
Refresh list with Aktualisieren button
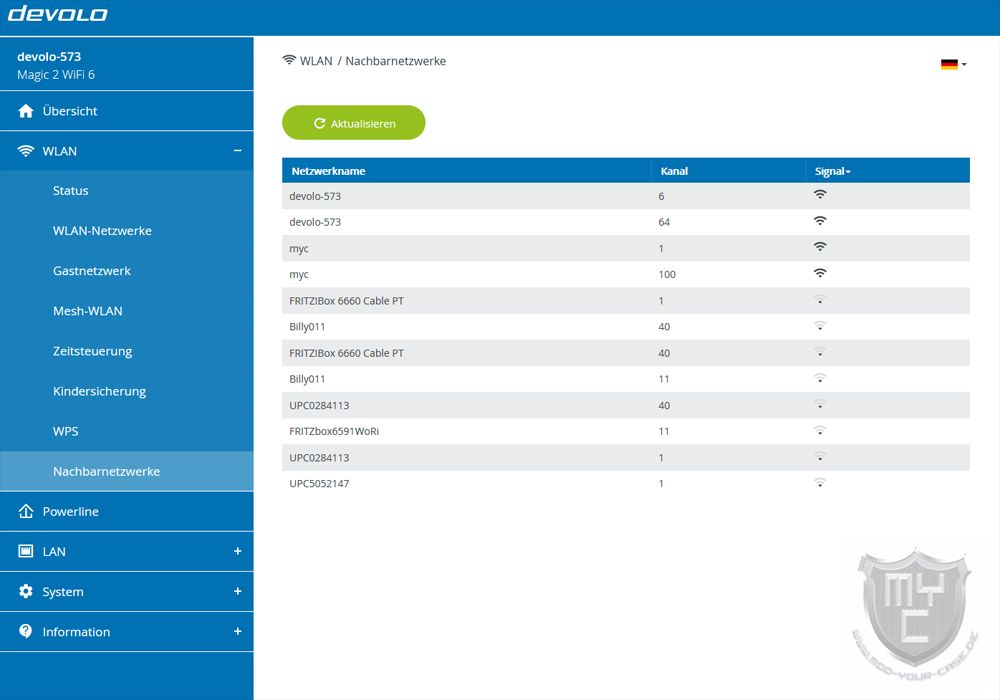pyautogui.click(x=353, y=122)
